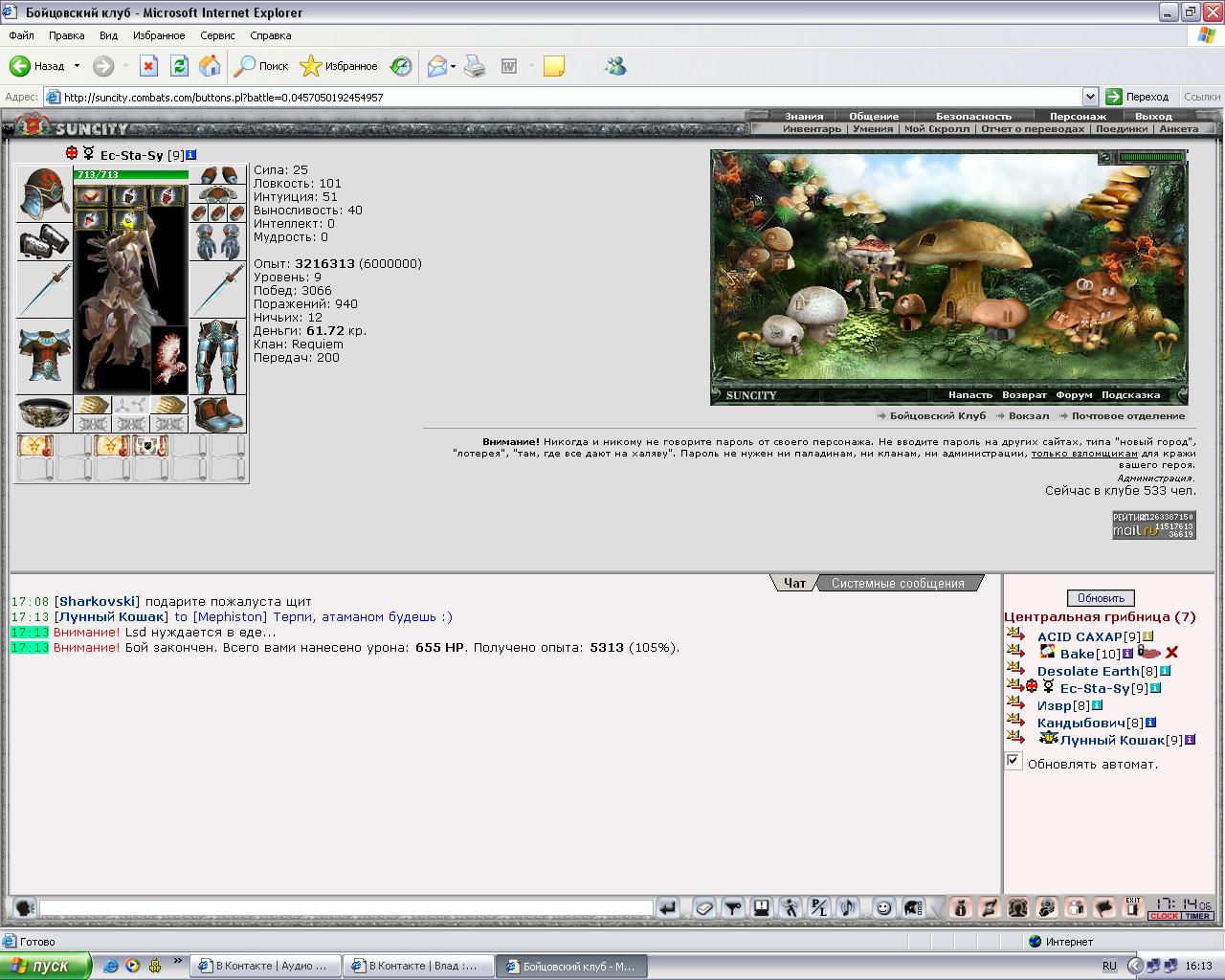Click the leg armor slot
This screenshot has height=980, width=1225.
pos(218,356)
